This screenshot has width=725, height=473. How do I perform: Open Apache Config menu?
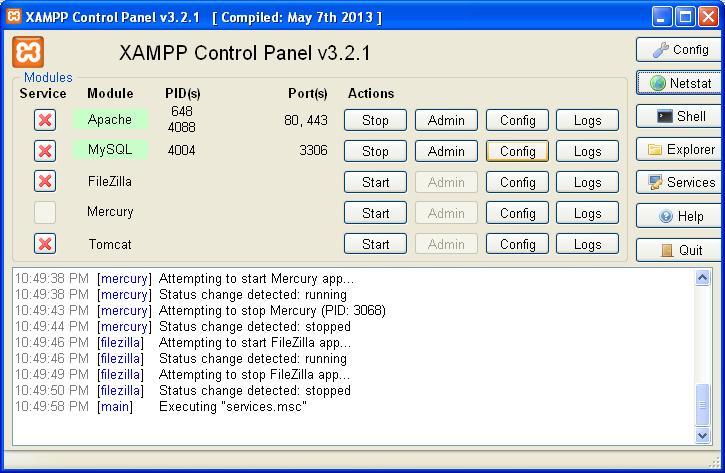point(517,120)
